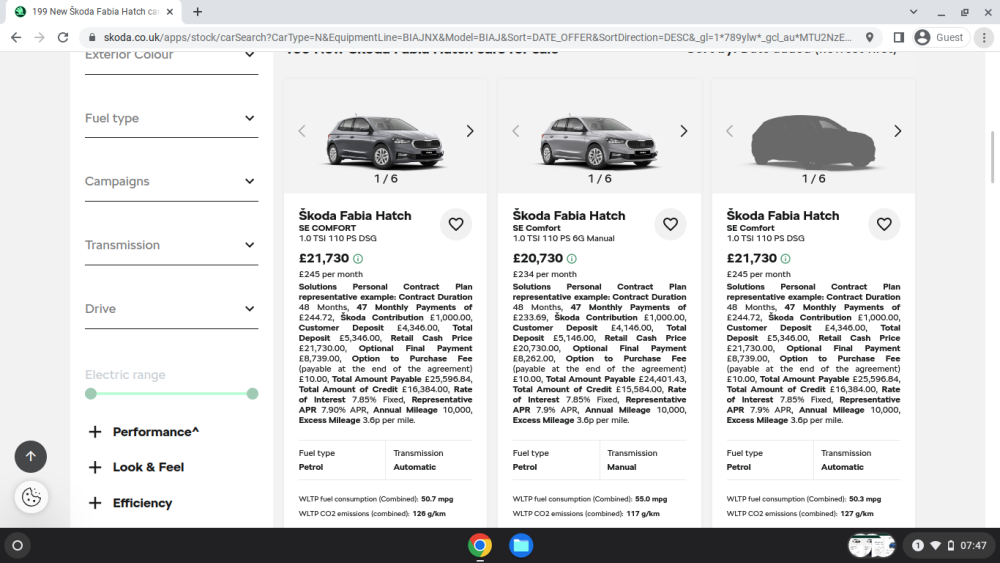Click Electric range slider left handle
Image resolution: width=1000 pixels, height=563 pixels.
91,393
